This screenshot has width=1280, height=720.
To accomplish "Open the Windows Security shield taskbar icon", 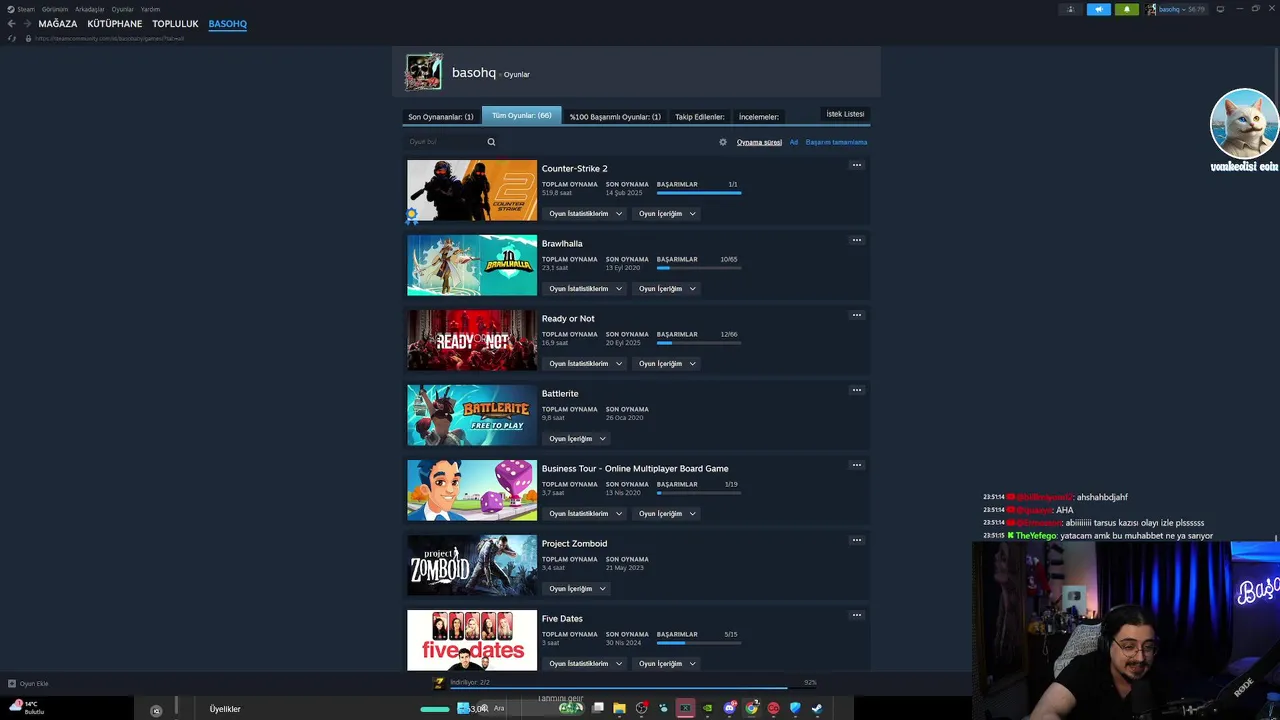I will coord(795,708).
